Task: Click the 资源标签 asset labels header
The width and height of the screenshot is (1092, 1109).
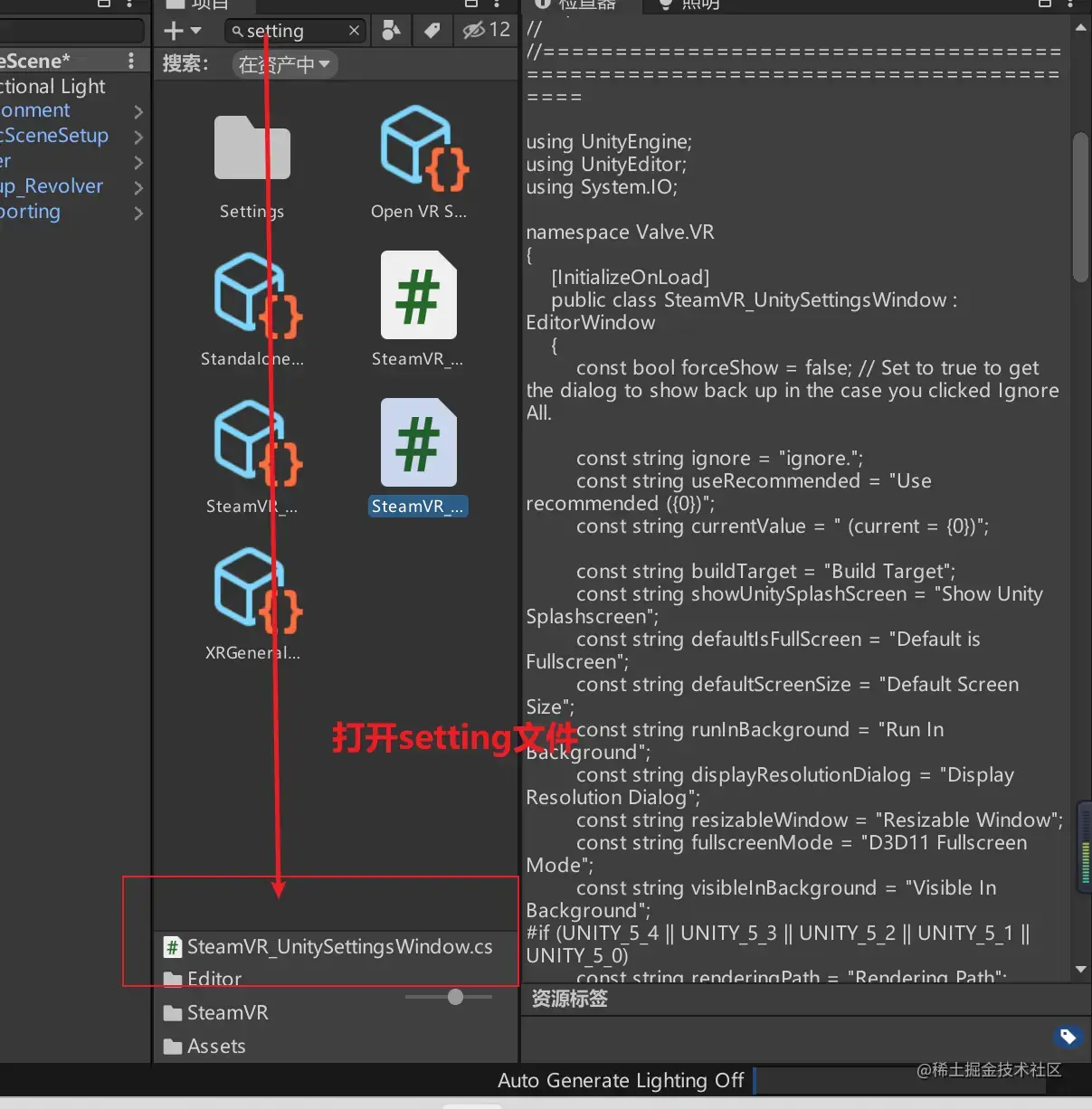Action: (569, 999)
